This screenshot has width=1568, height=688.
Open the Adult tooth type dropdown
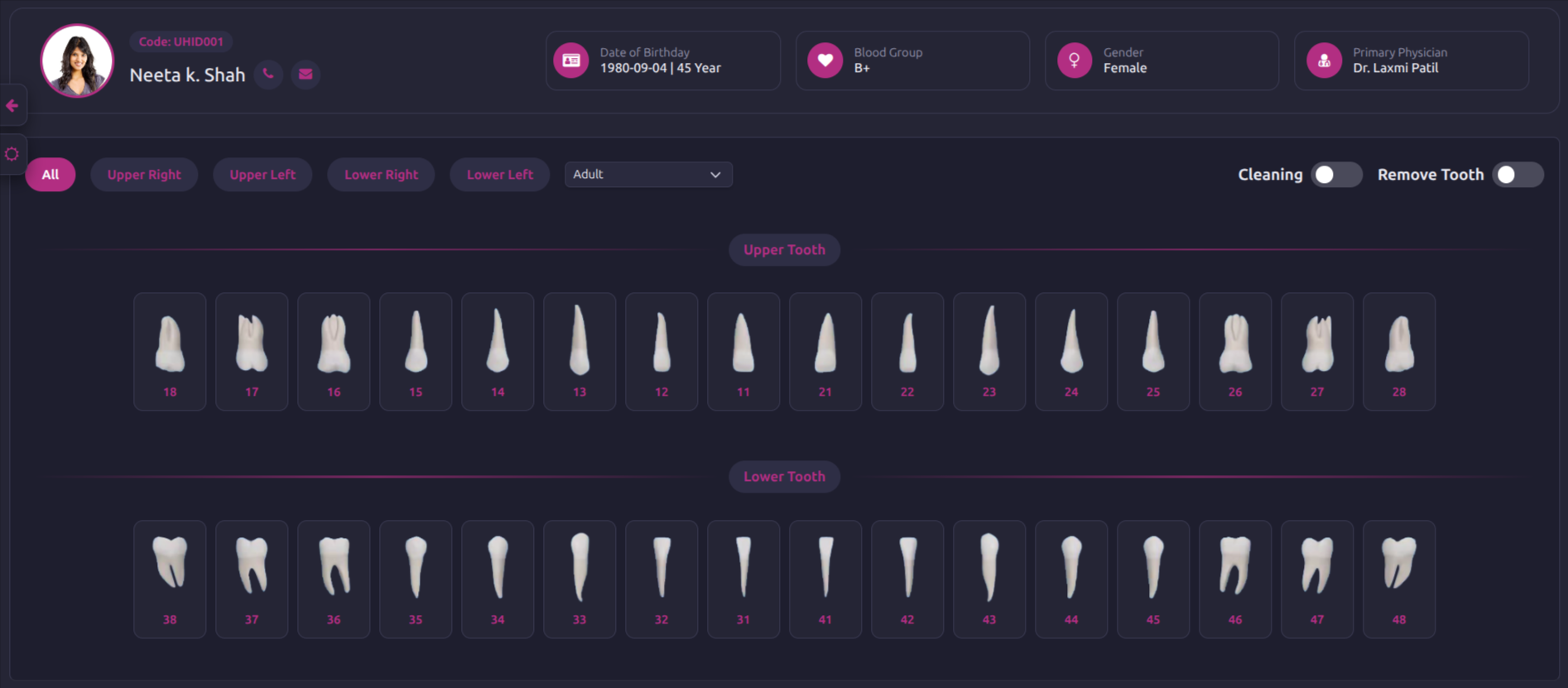click(647, 175)
